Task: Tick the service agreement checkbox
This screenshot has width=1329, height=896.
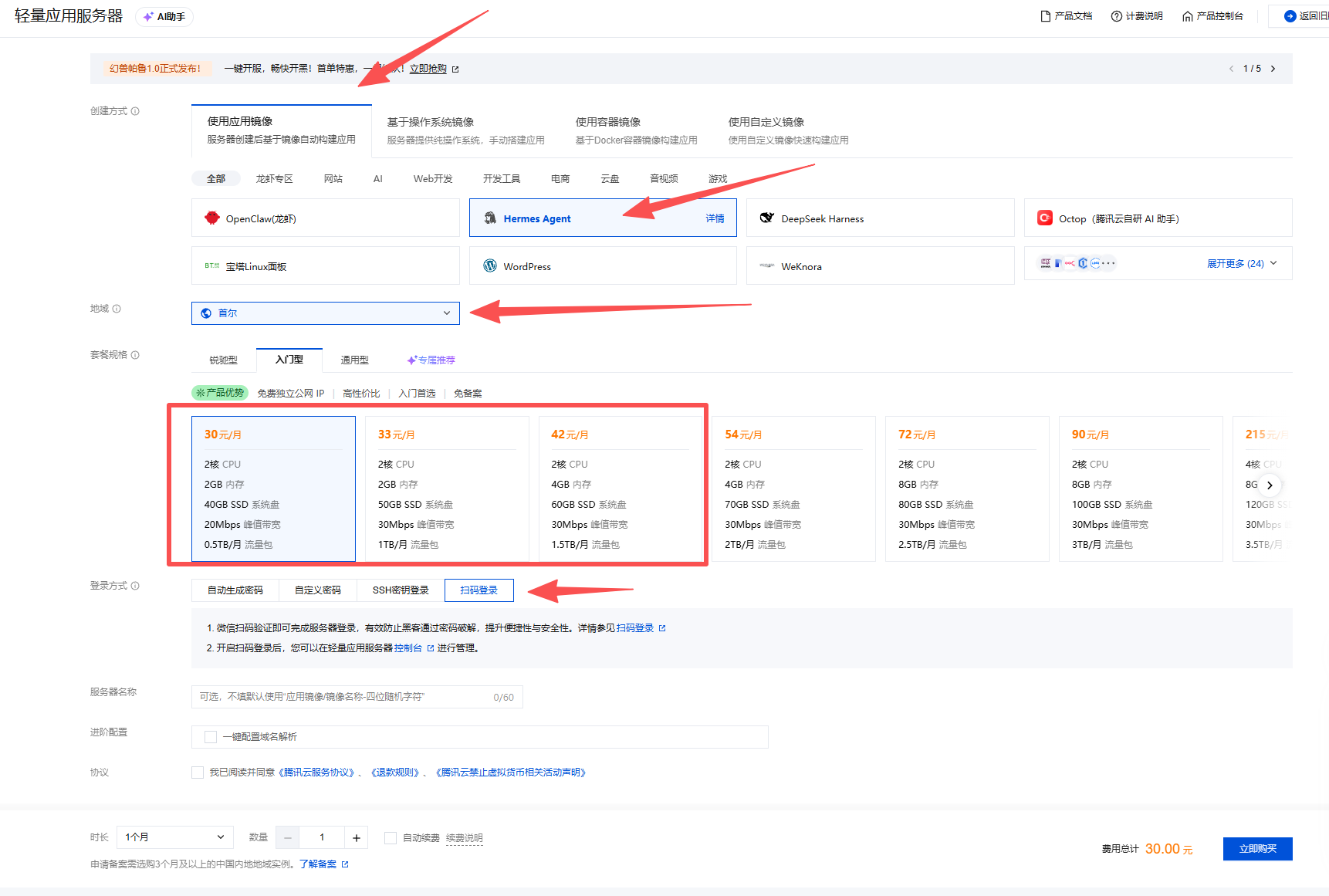Action: 198,773
